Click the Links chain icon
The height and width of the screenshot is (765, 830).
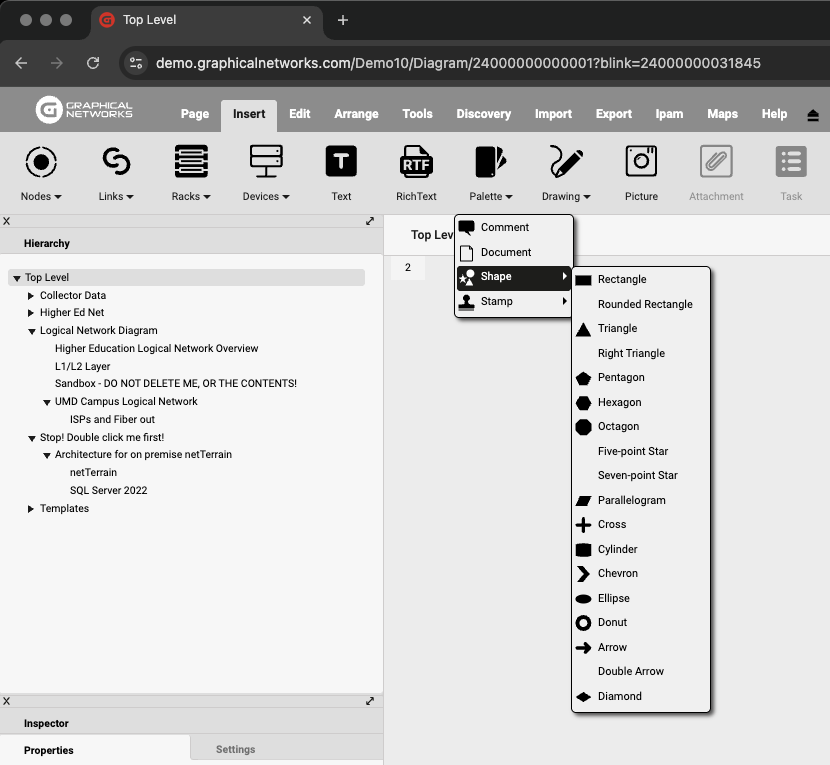coord(116,161)
